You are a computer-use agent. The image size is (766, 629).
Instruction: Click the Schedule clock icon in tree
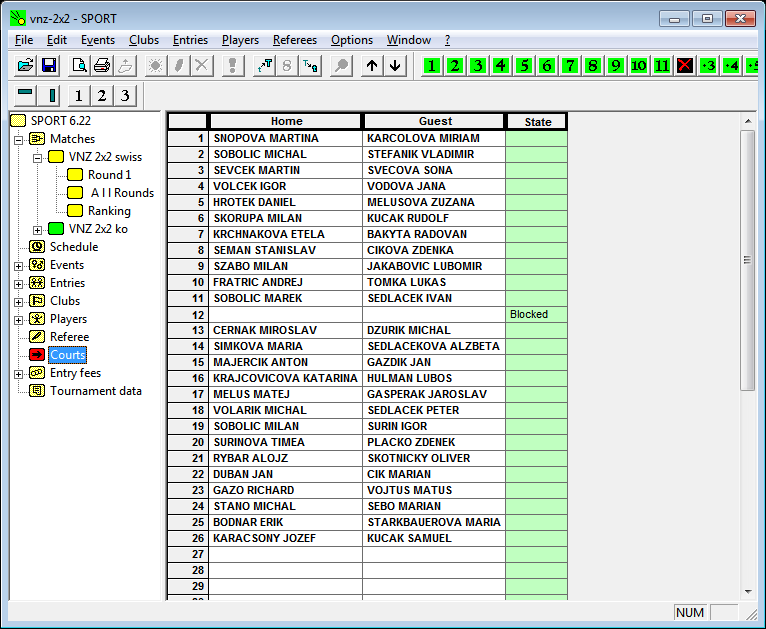[x=37, y=247]
